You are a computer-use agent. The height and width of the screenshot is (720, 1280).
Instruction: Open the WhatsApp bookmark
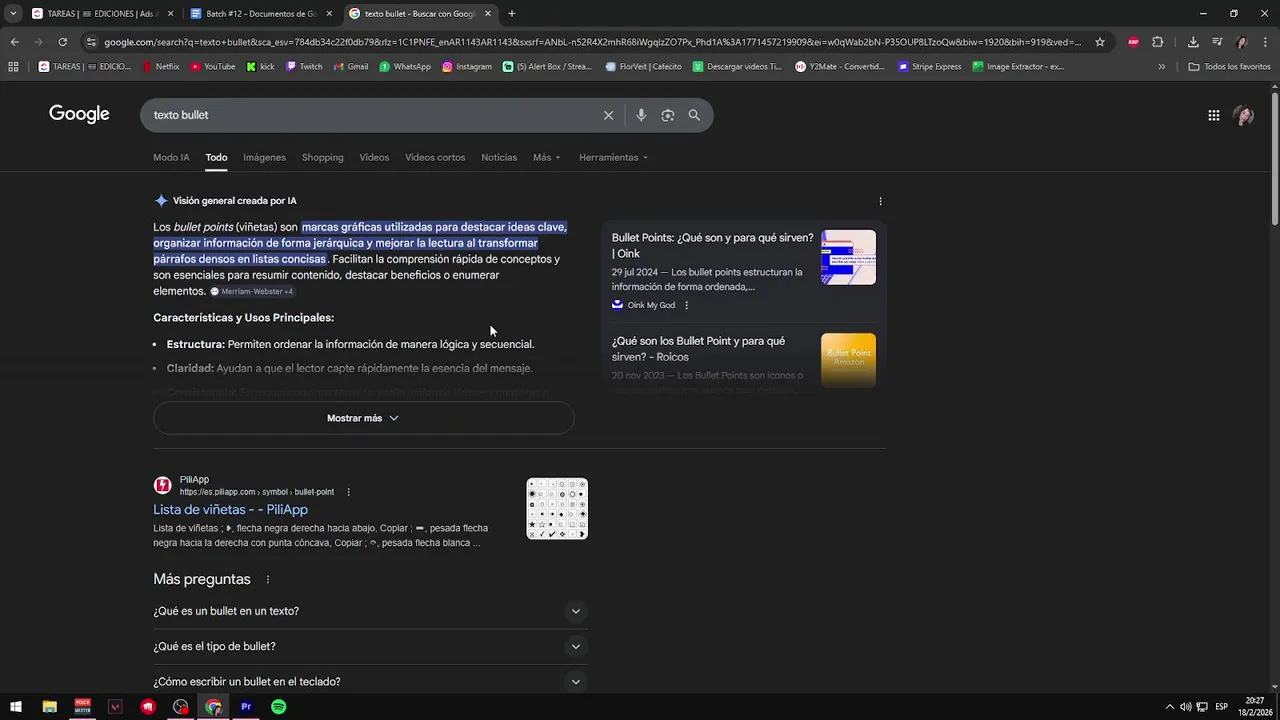coord(405,67)
